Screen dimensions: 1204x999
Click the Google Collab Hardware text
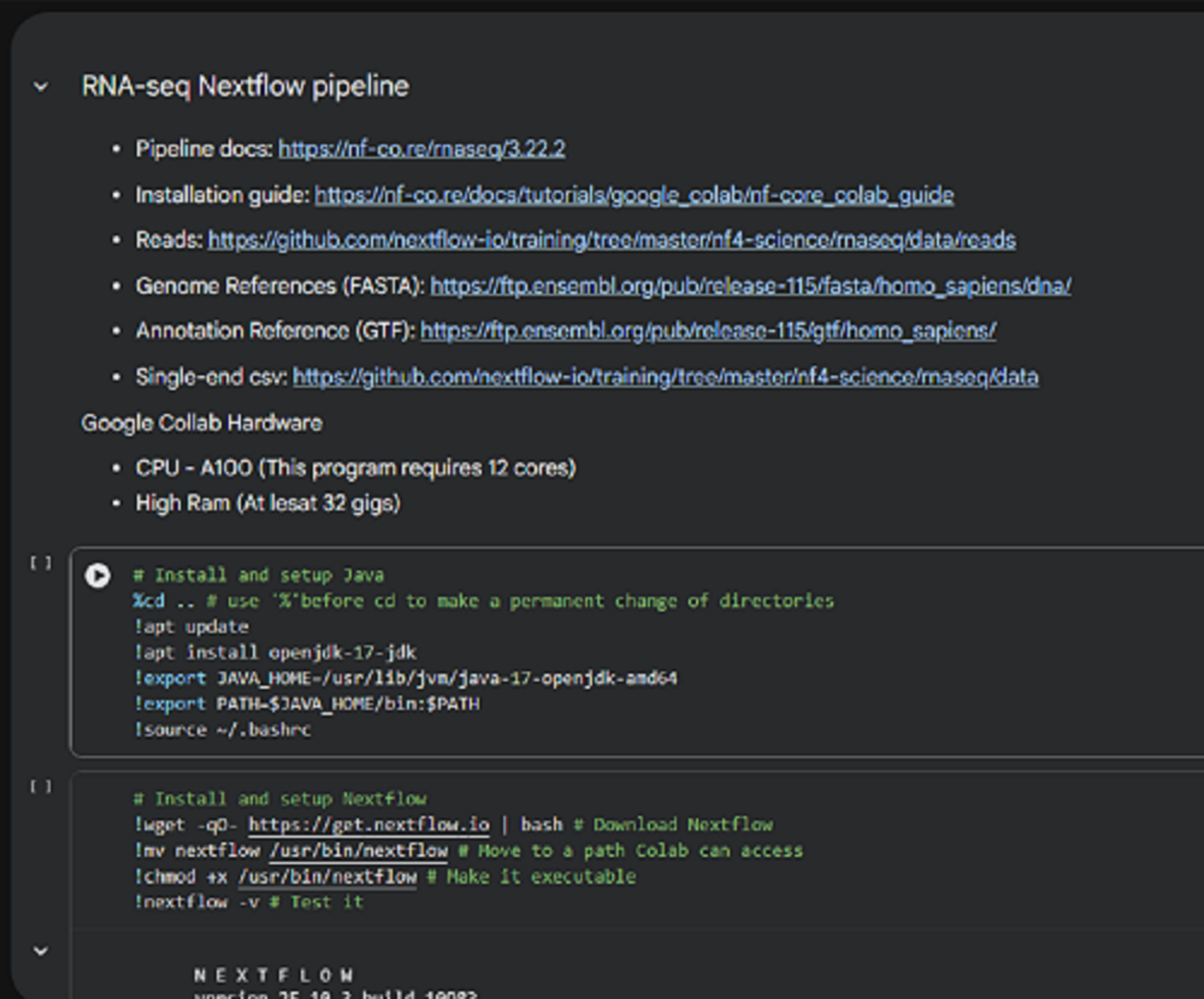[201, 423]
